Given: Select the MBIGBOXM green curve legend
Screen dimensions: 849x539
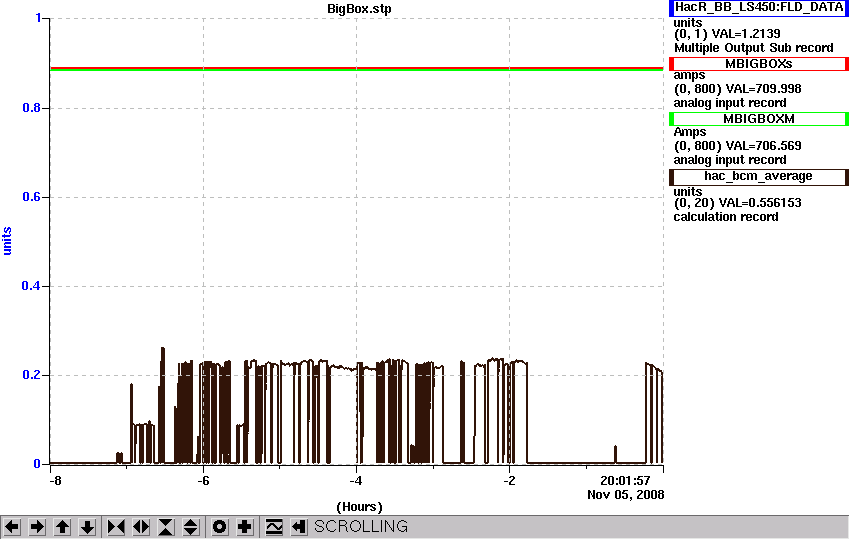Looking at the screenshot, I should click(x=759, y=119).
